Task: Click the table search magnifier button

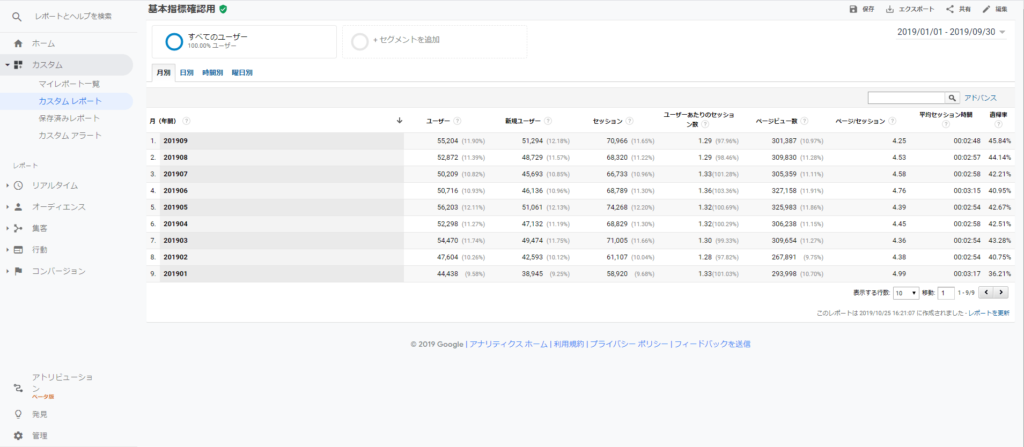Action: click(x=951, y=98)
